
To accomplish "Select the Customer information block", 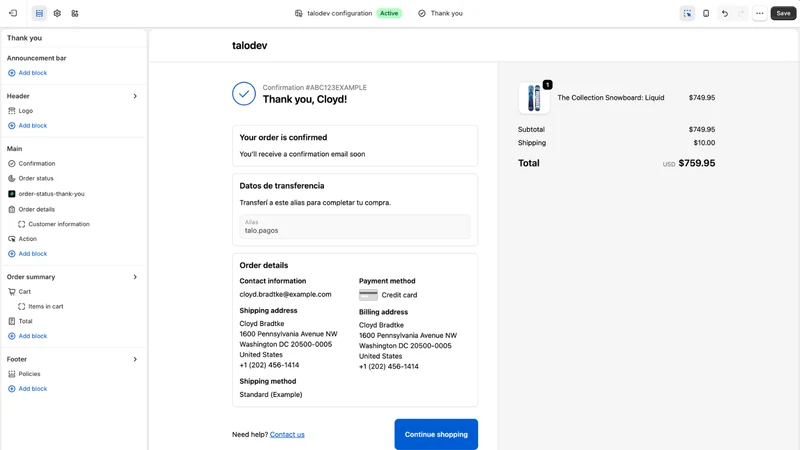I will (x=59, y=224).
